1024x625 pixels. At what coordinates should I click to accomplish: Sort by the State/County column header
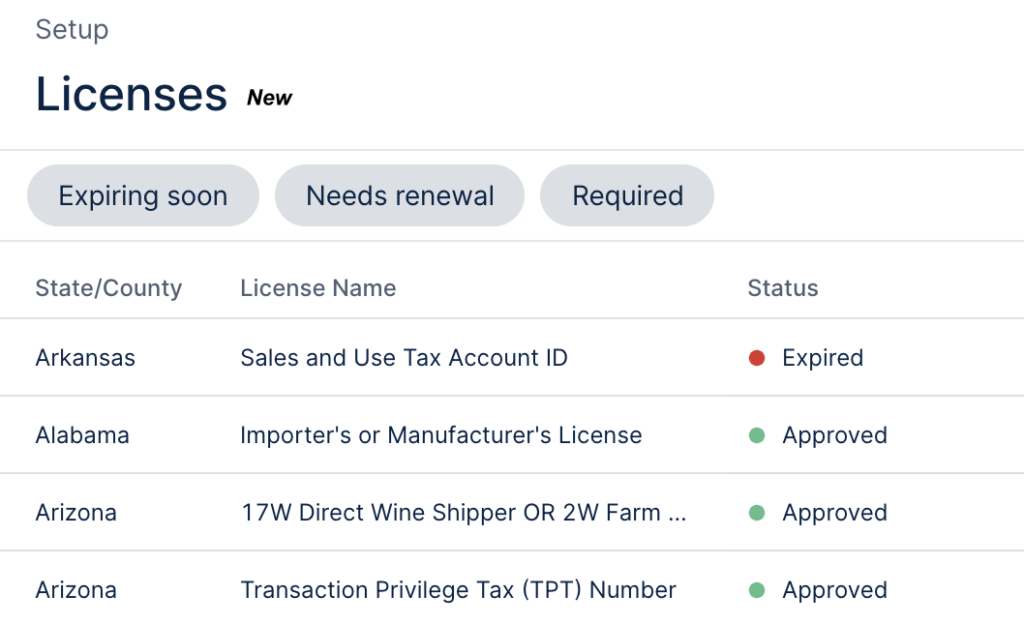pyautogui.click(x=108, y=289)
